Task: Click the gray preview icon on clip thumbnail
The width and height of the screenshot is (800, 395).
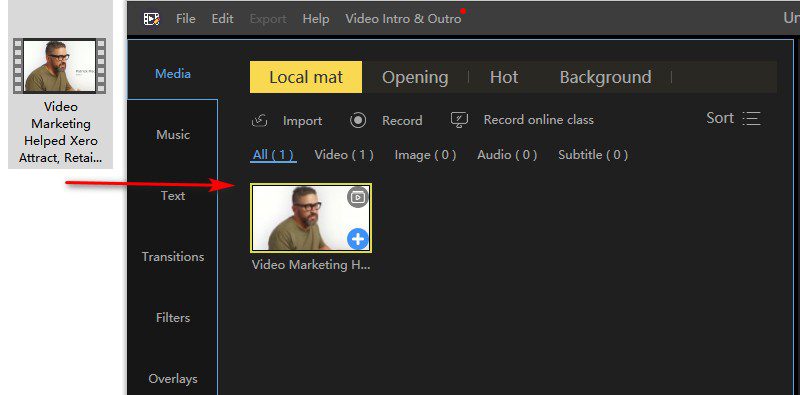Action: (x=358, y=198)
